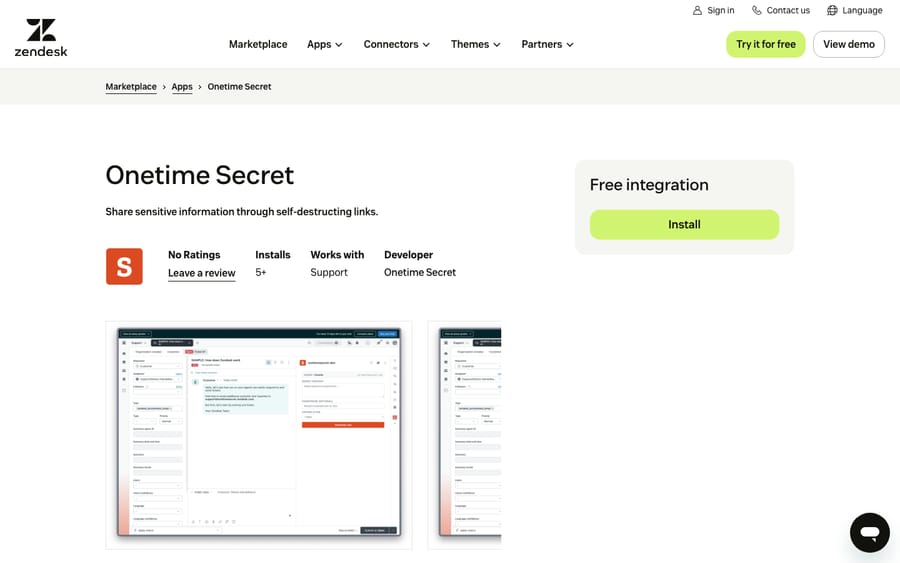Click the Zendesk logo
The height and width of the screenshot is (563, 900).
pos(41,38)
